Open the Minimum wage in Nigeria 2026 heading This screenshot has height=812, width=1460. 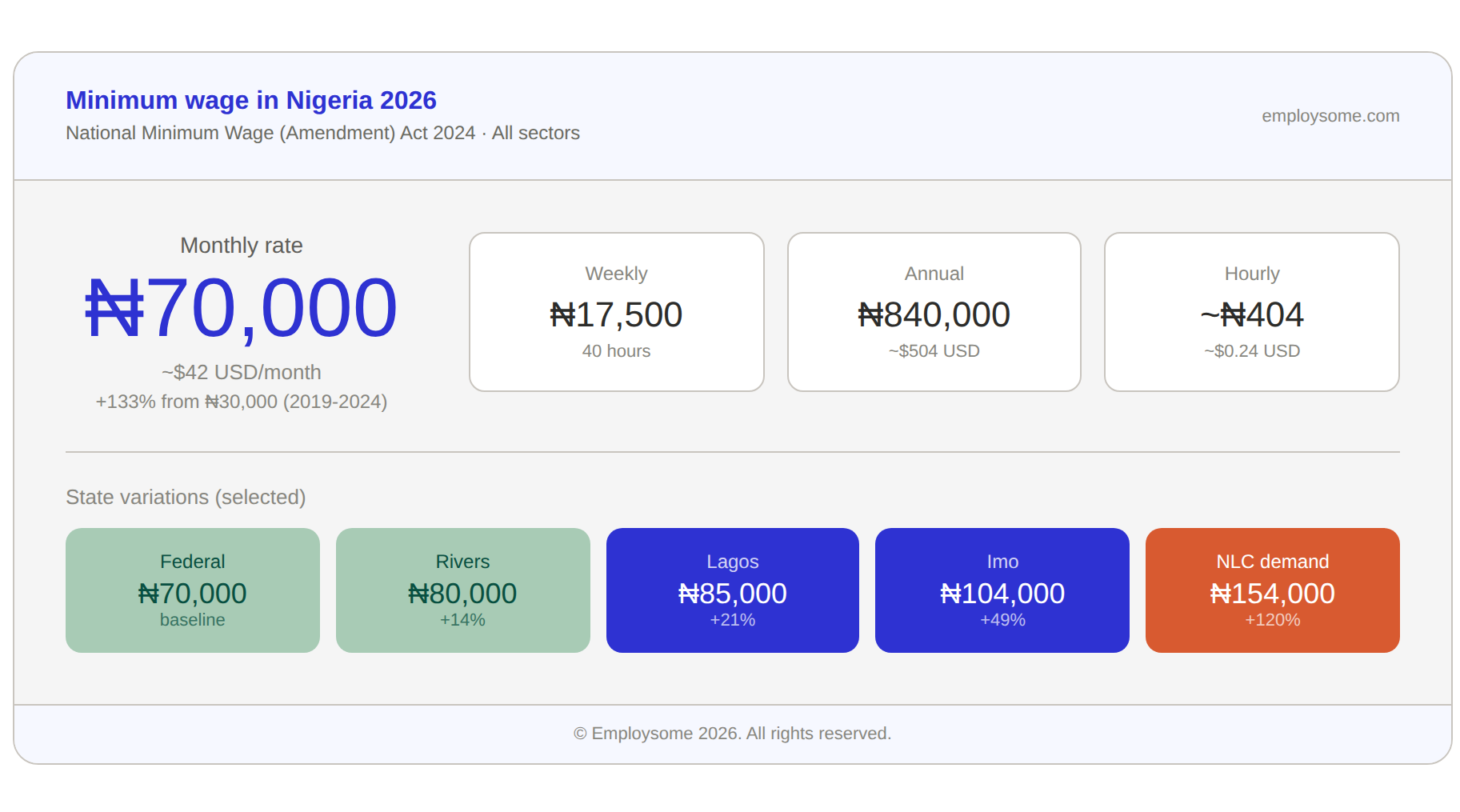click(250, 100)
